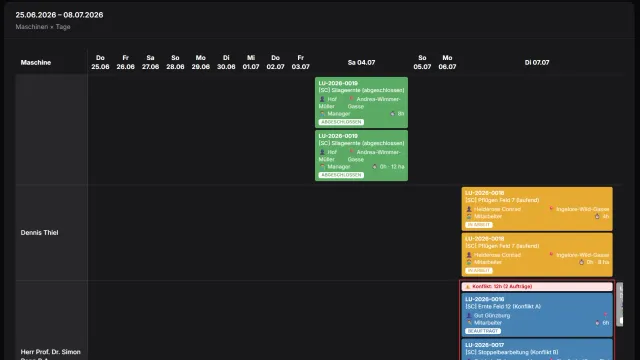640x360 pixels.
Task: Click the person icon beside Hof Müller in the first green card
Action: pyautogui.click(x=322, y=99)
